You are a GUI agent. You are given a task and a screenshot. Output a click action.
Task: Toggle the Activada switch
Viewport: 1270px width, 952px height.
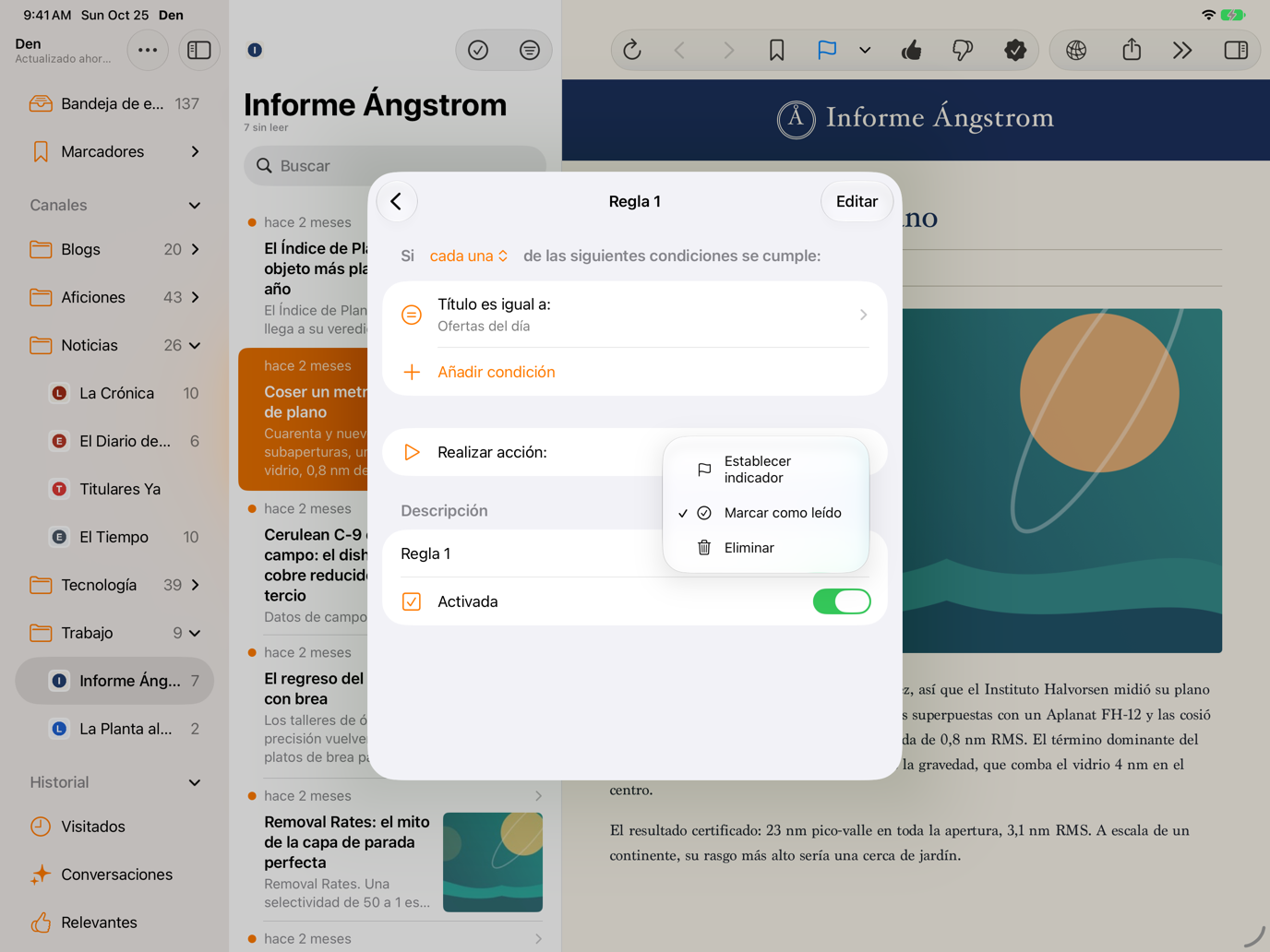tap(842, 601)
